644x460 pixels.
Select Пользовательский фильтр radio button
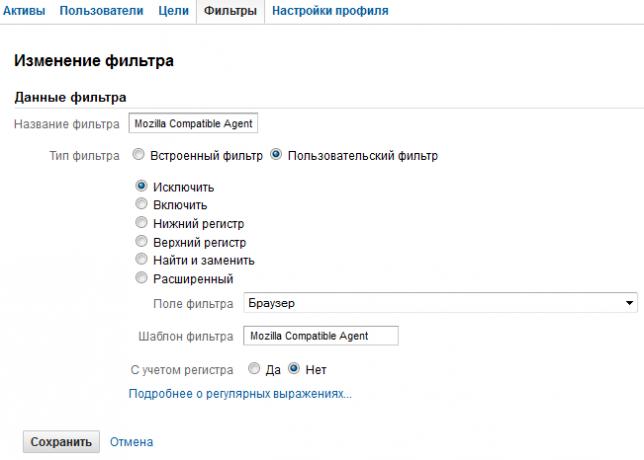click(276, 155)
